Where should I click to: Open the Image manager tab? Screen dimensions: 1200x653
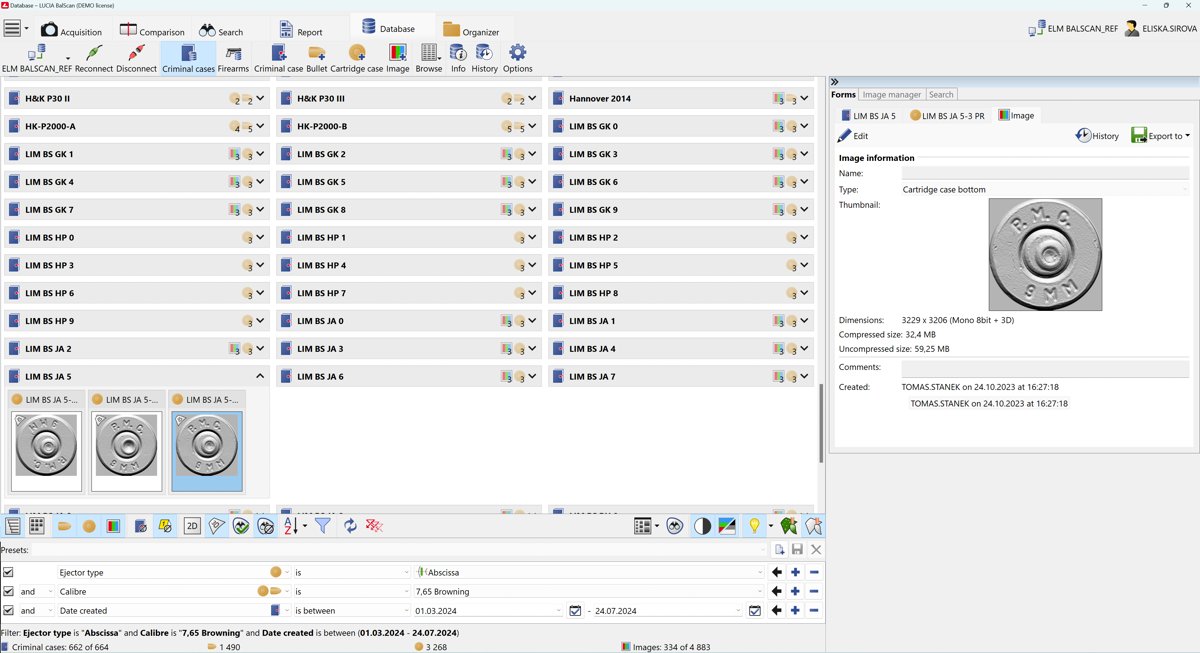[x=891, y=95]
